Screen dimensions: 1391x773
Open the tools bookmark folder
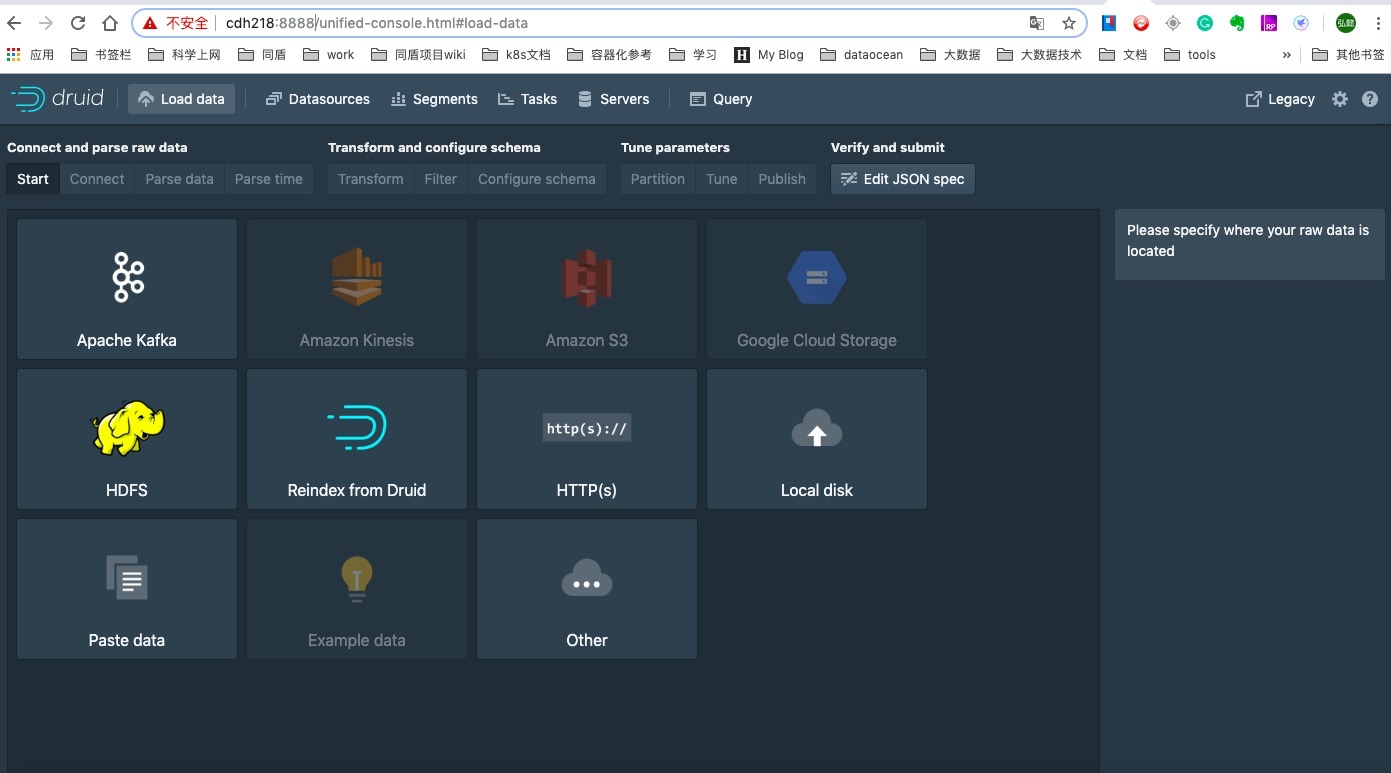point(1189,55)
